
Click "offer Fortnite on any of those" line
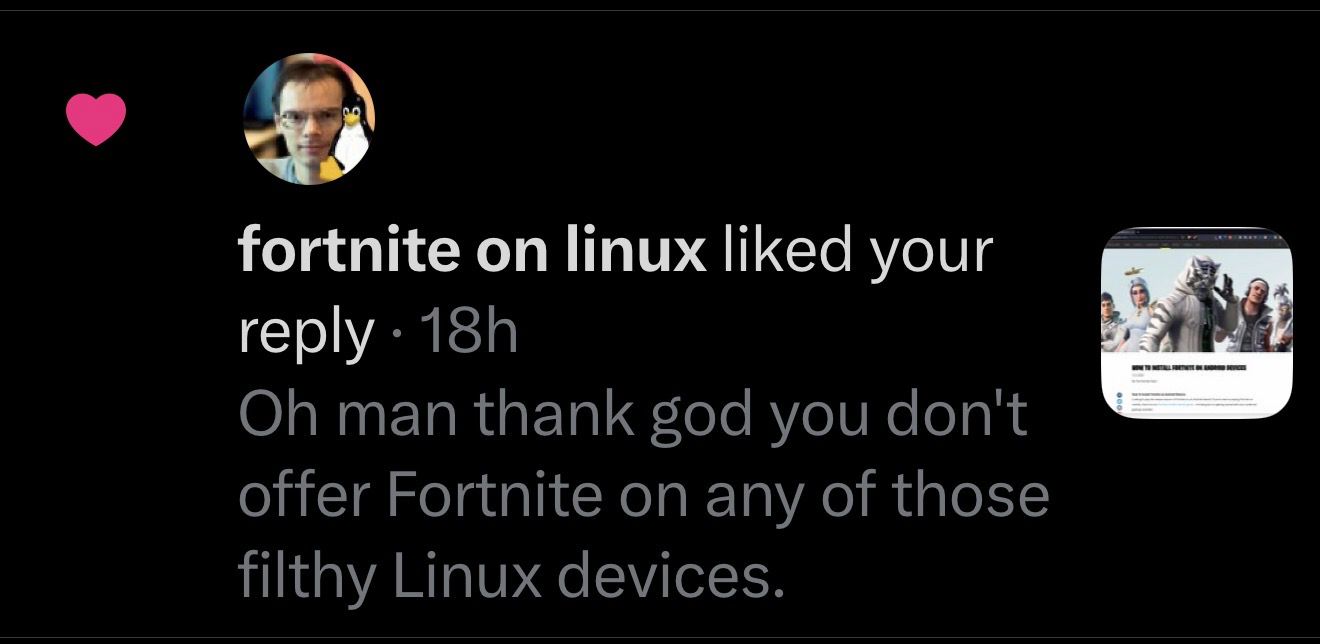pos(643,494)
